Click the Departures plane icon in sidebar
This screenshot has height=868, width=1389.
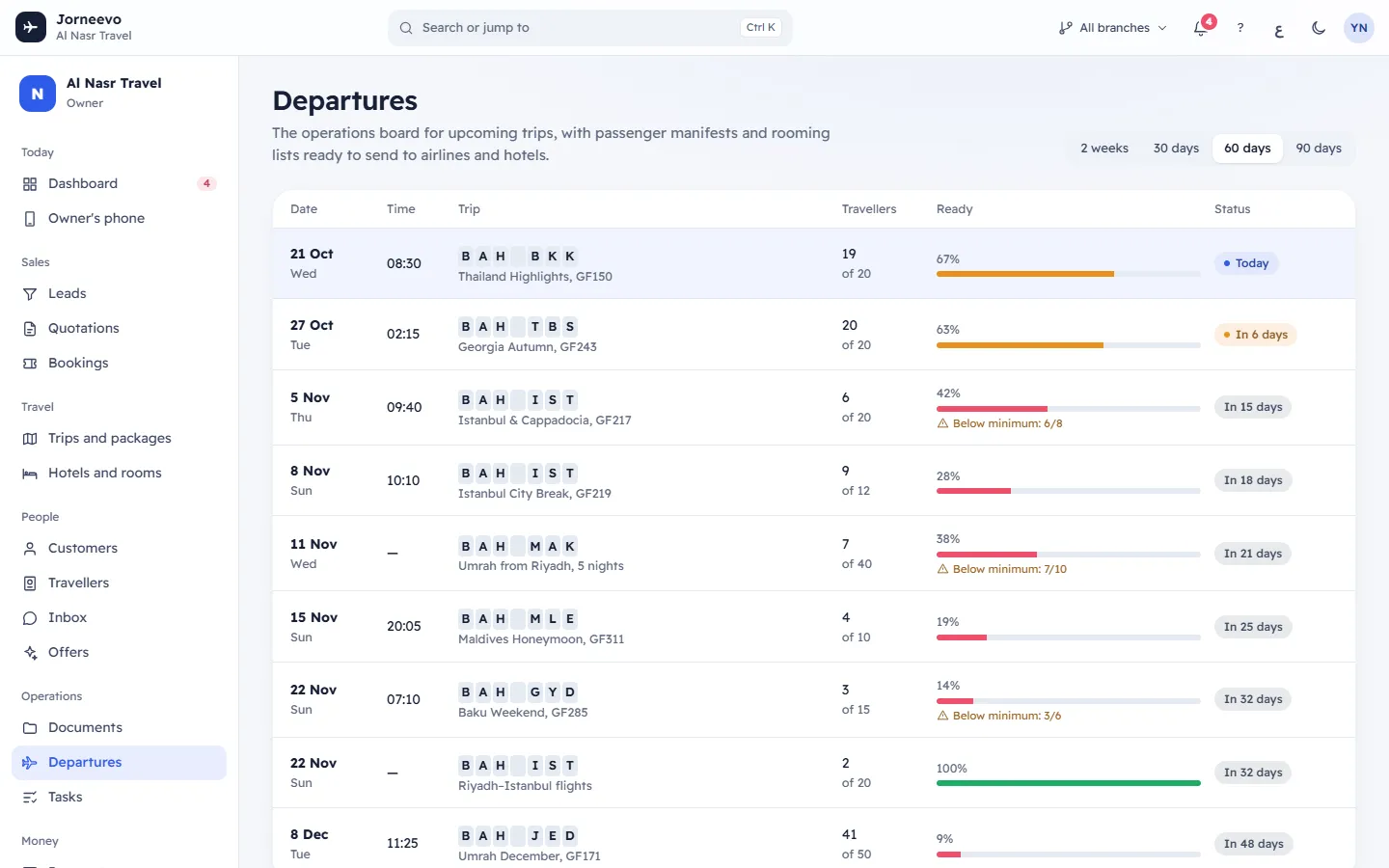pos(30,763)
